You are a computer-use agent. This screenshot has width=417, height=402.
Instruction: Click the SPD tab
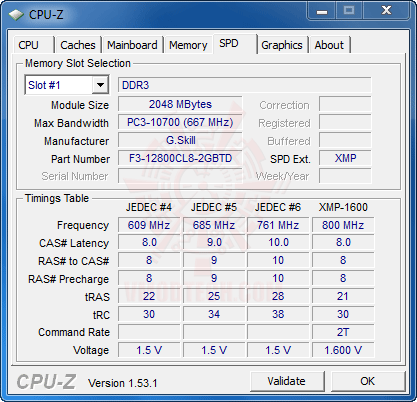[235, 44]
